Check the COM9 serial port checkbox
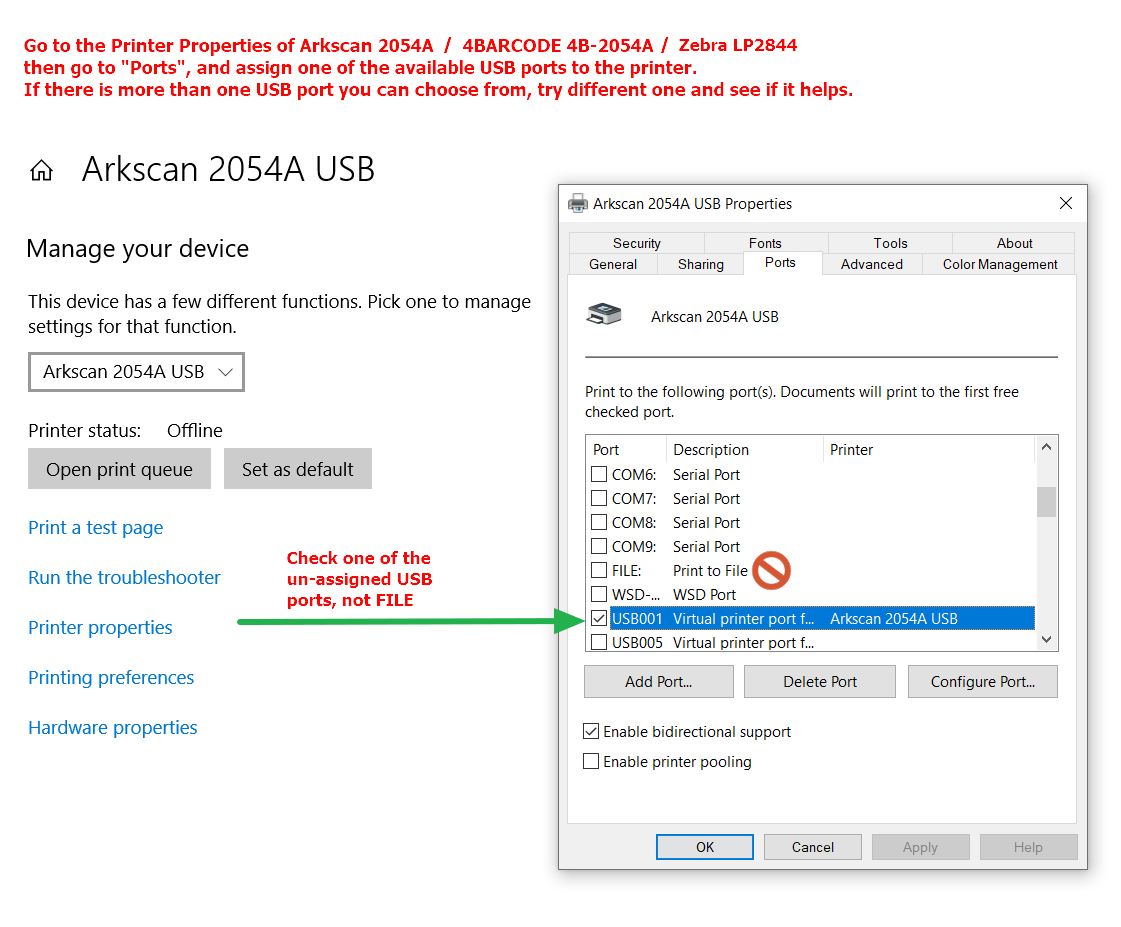The image size is (1121, 927). click(x=599, y=546)
